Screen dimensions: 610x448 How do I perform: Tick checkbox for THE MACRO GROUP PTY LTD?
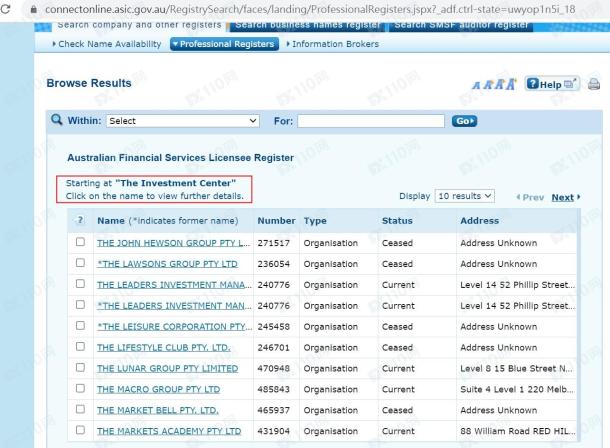80,388
